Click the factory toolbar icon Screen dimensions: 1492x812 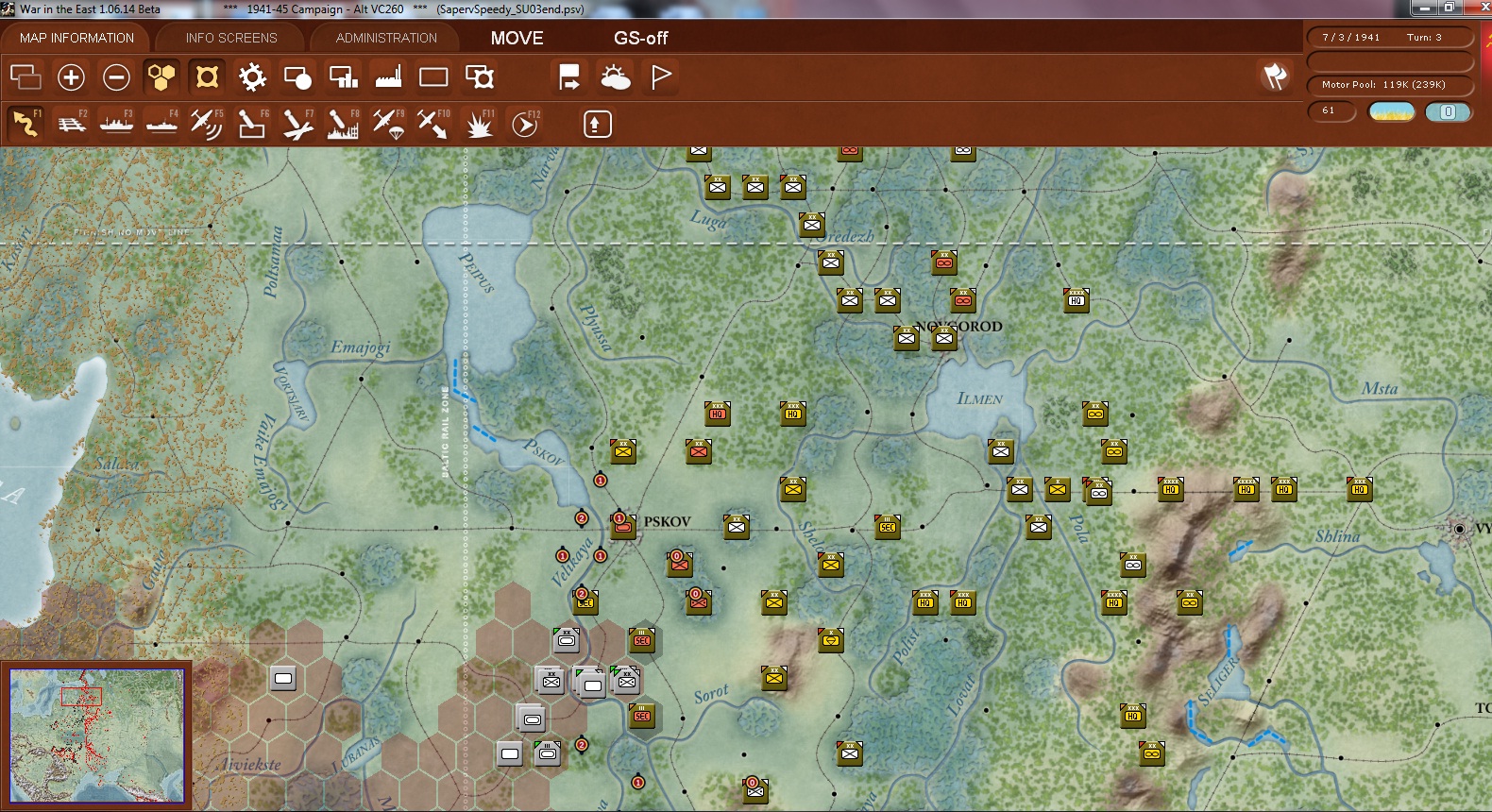[388, 77]
